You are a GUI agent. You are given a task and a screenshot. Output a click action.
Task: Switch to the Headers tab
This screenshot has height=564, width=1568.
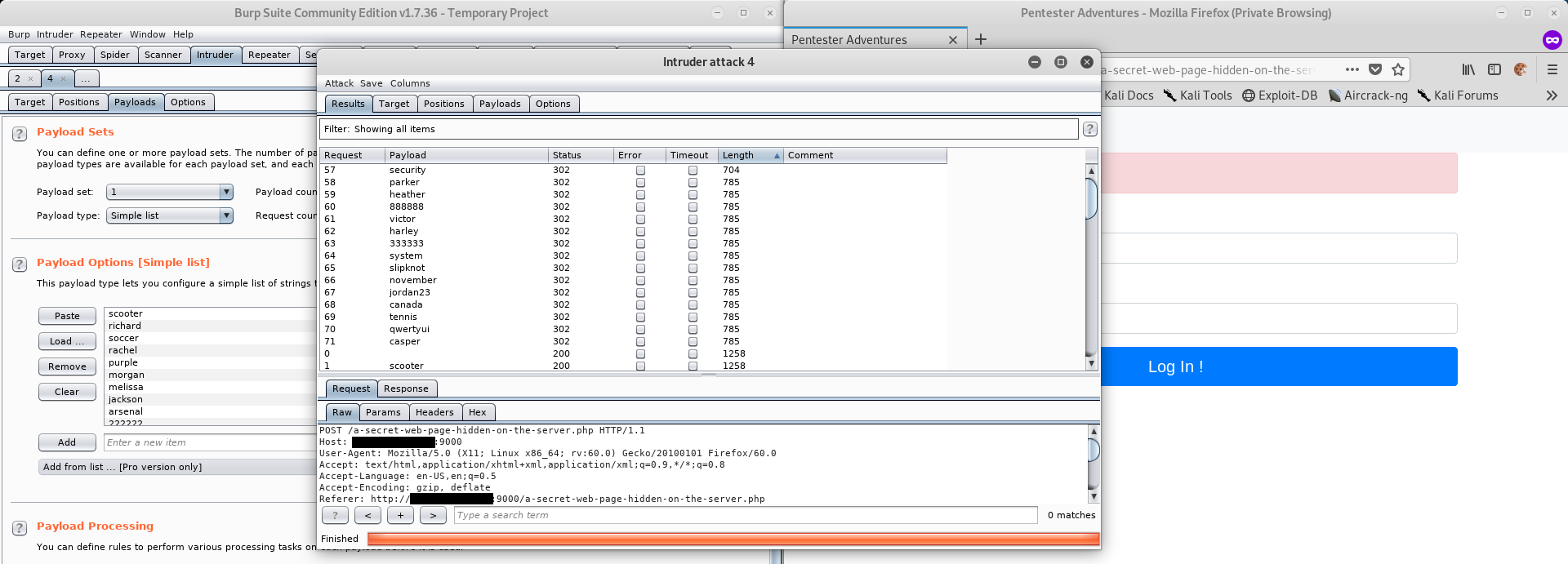(x=434, y=412)
